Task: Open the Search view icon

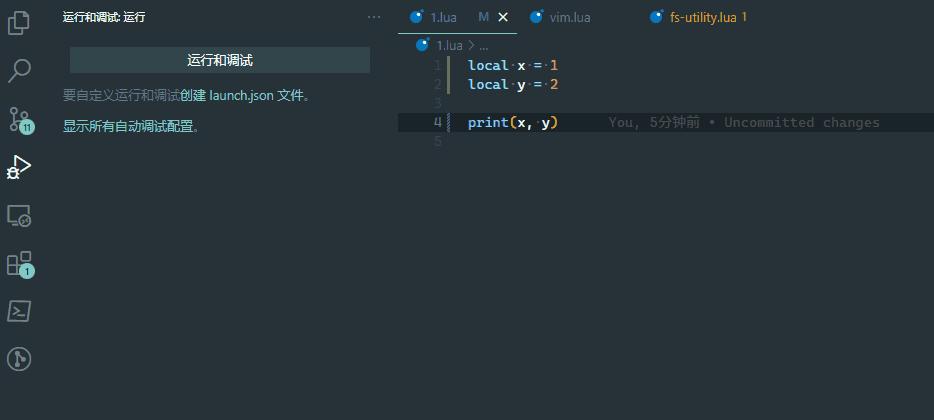Action: coord(19,71)
